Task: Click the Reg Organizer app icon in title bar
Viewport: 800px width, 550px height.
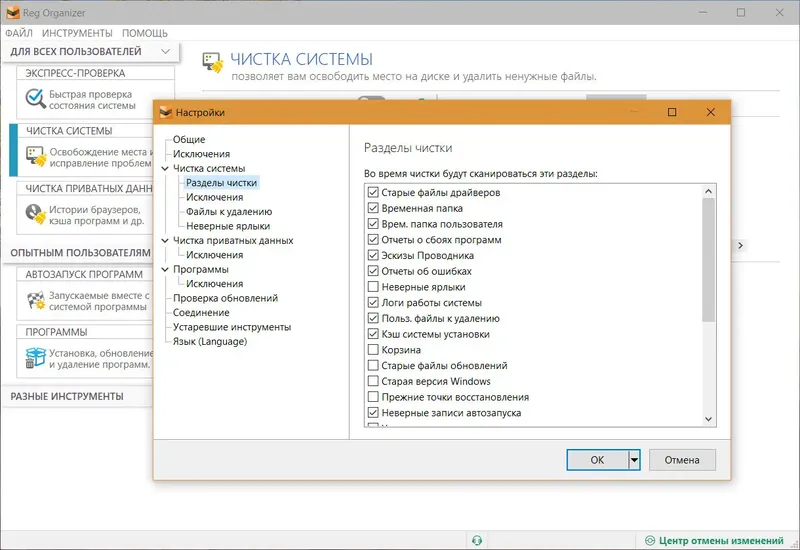Action: click(x=13, y=13)
